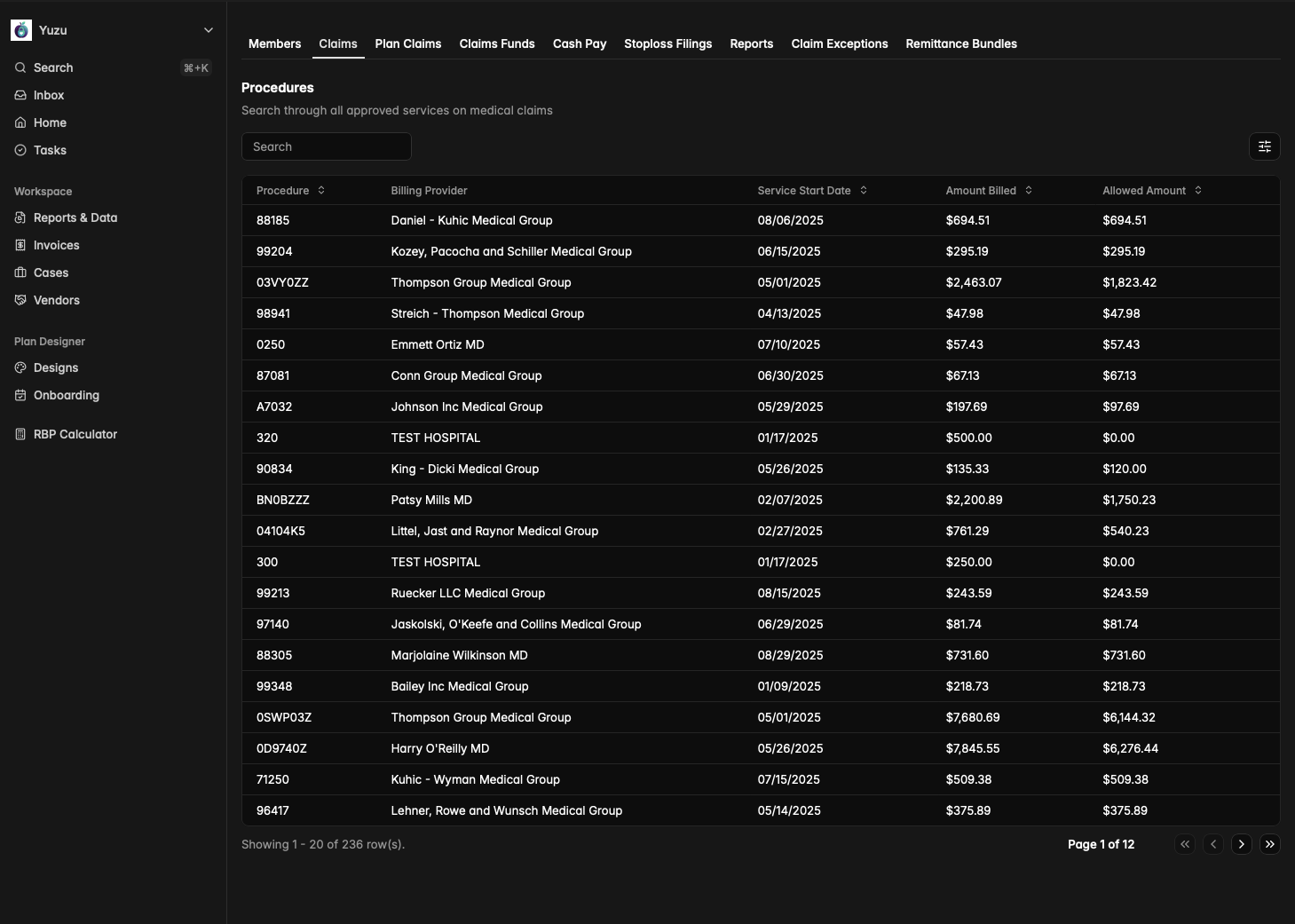Click King - Dicki Medical Group

tap(464, 469)
